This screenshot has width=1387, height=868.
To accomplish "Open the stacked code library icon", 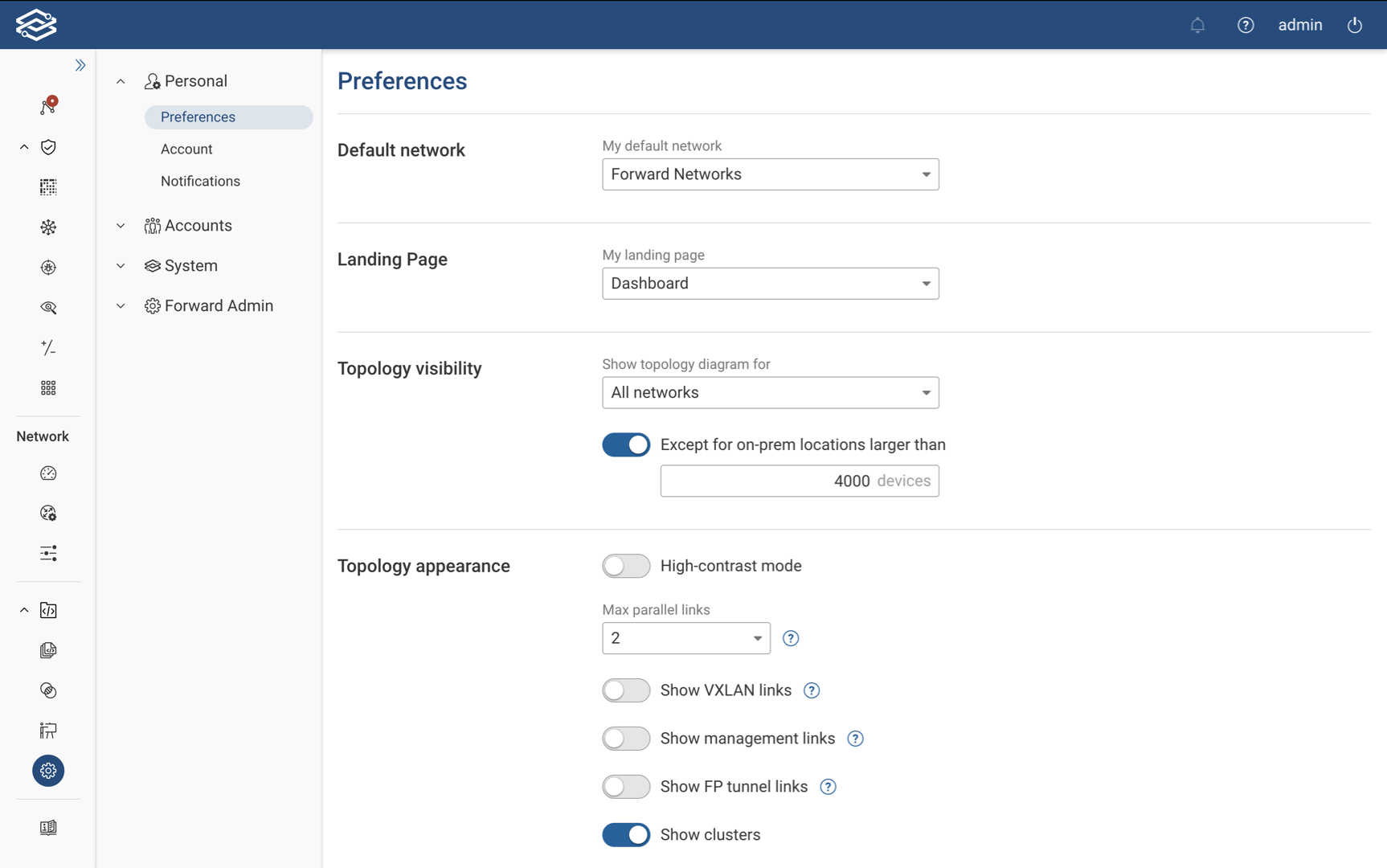I will point(48,650).
